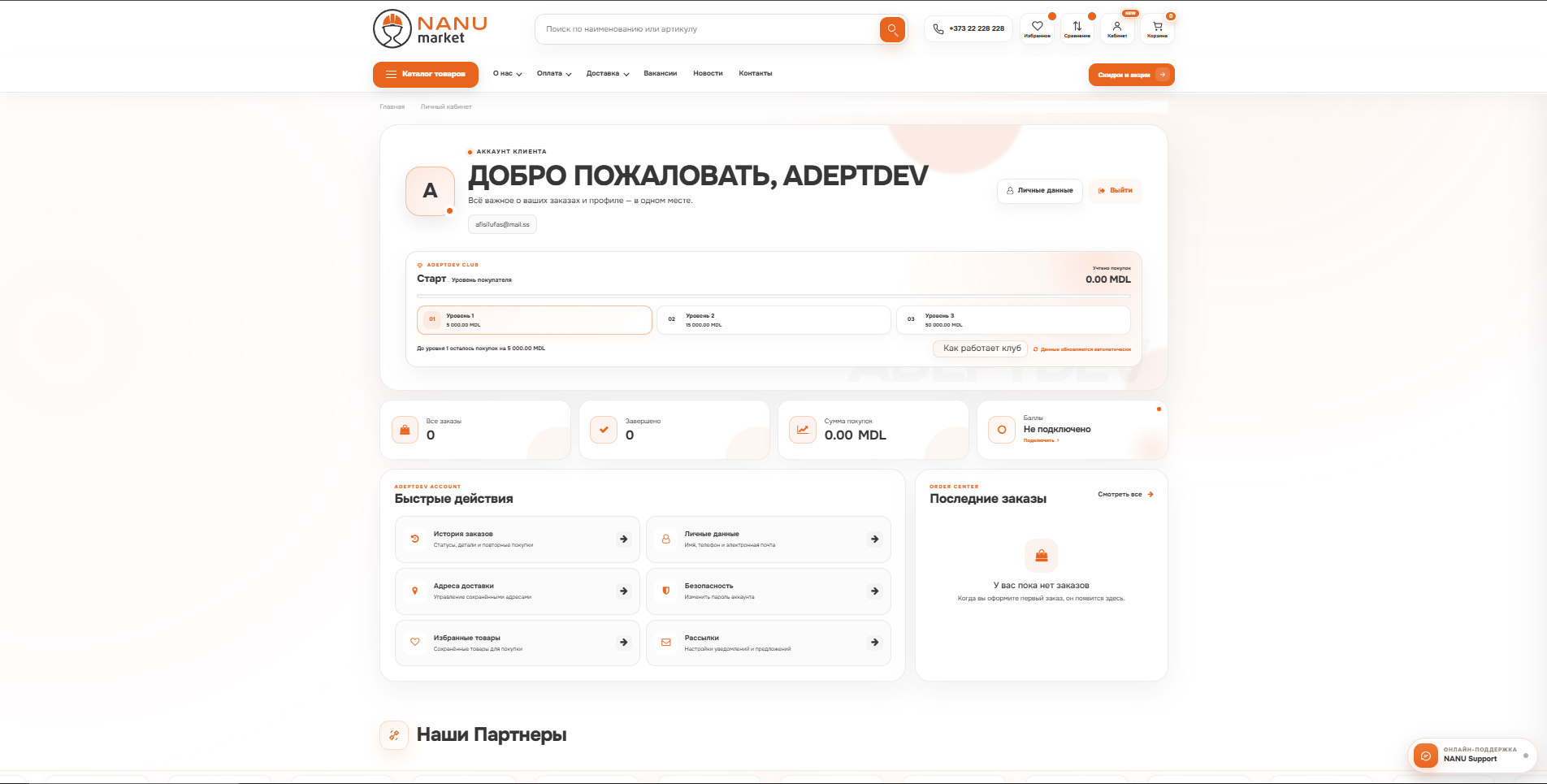Viewport: 1547px width, 784px height.
Task: Click the chart icon for purchase sum
Action: pos(803,430)
